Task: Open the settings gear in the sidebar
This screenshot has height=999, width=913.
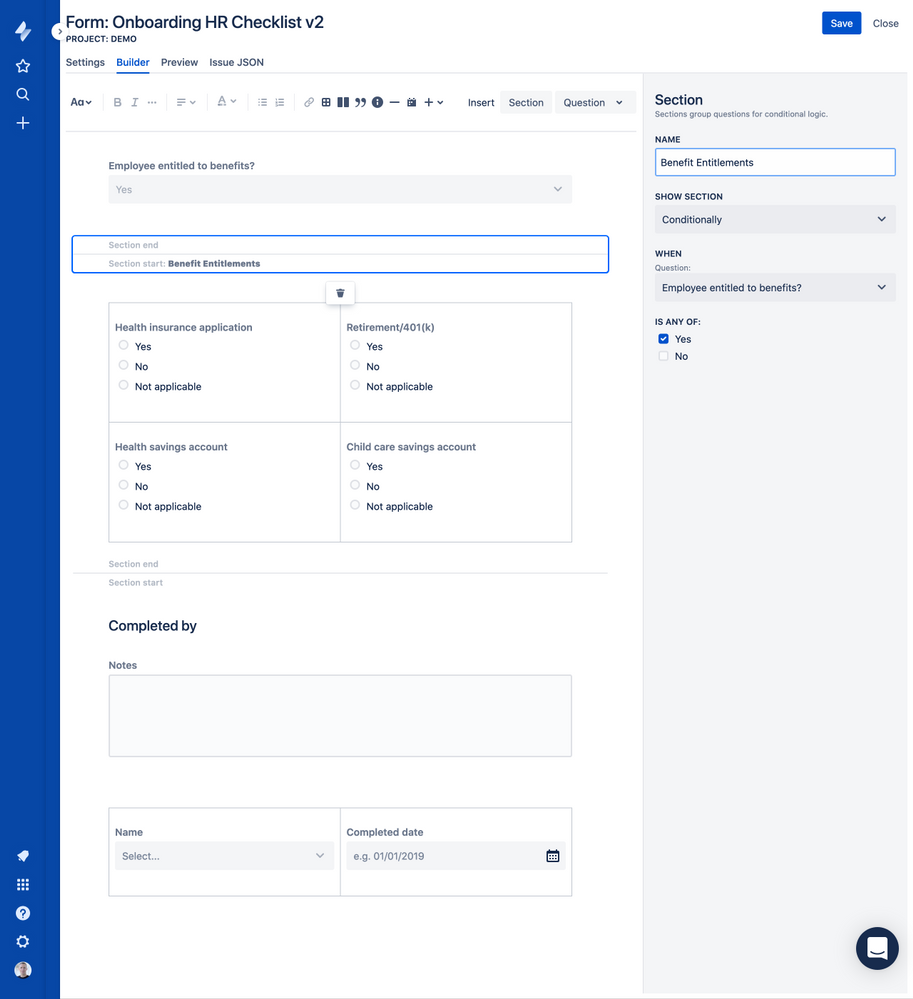Action: point(23,942)
